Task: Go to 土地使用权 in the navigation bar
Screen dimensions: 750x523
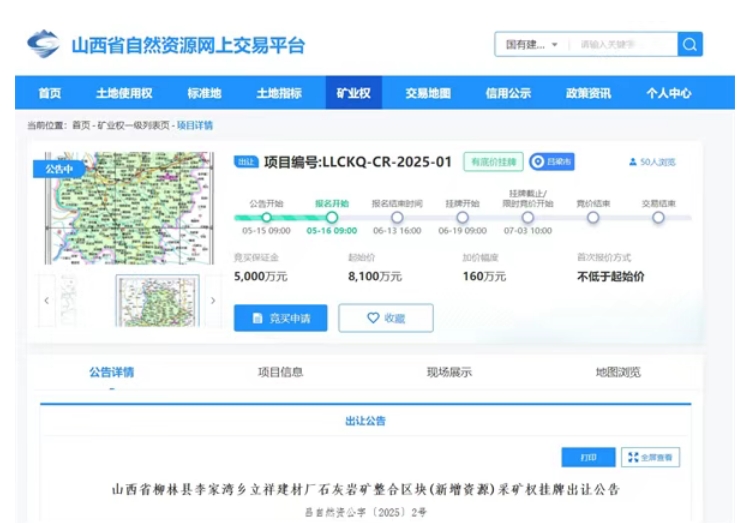Action: coord(124,93)
